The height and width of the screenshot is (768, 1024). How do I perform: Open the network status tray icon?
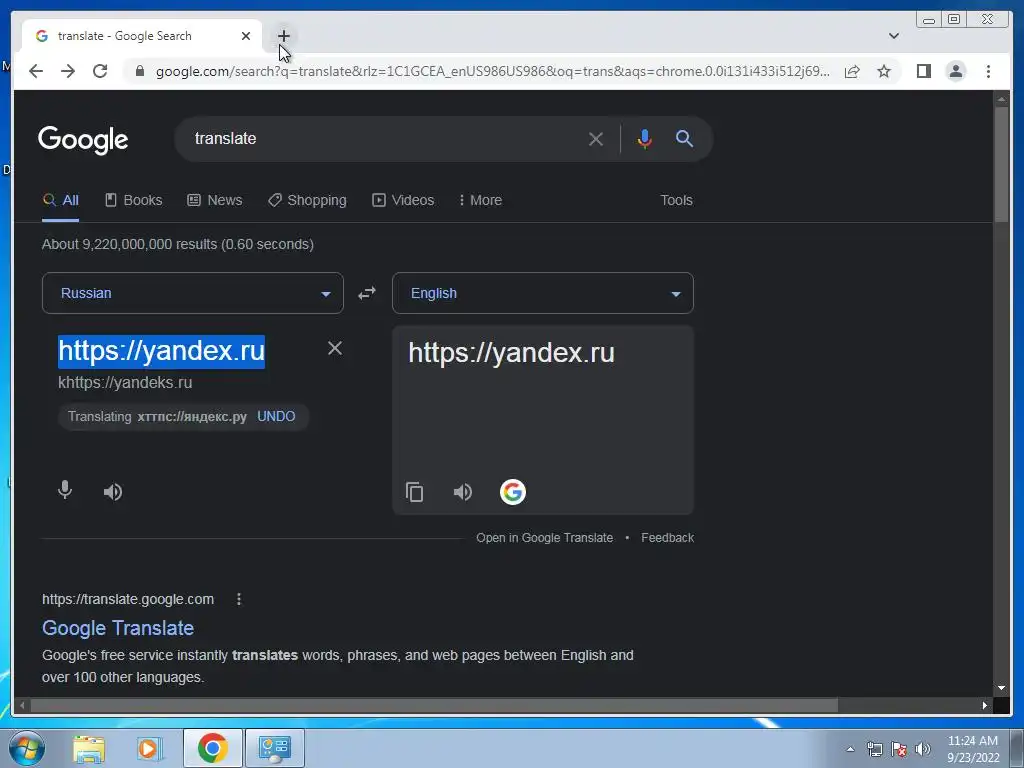(x=874, y=749)
